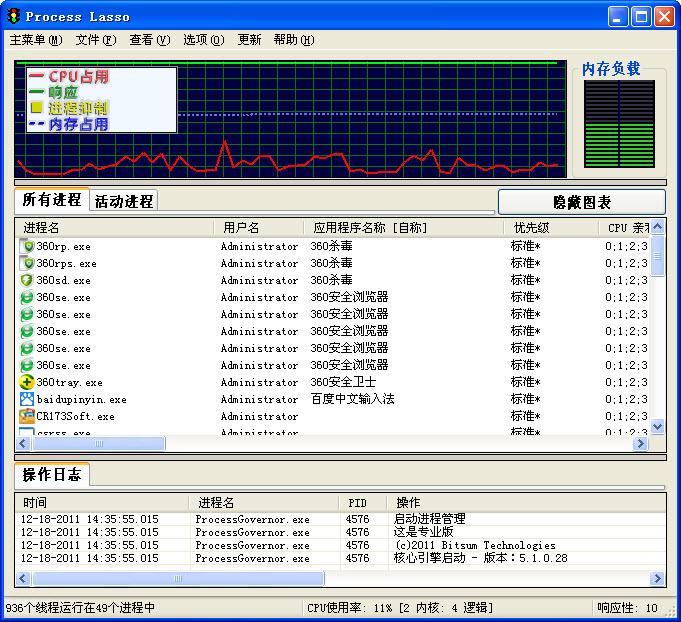Click the 360rps.exe shield icon
The height and width of the screenshot is (622, 681).
pyautogui.click(x=27, y=263)
